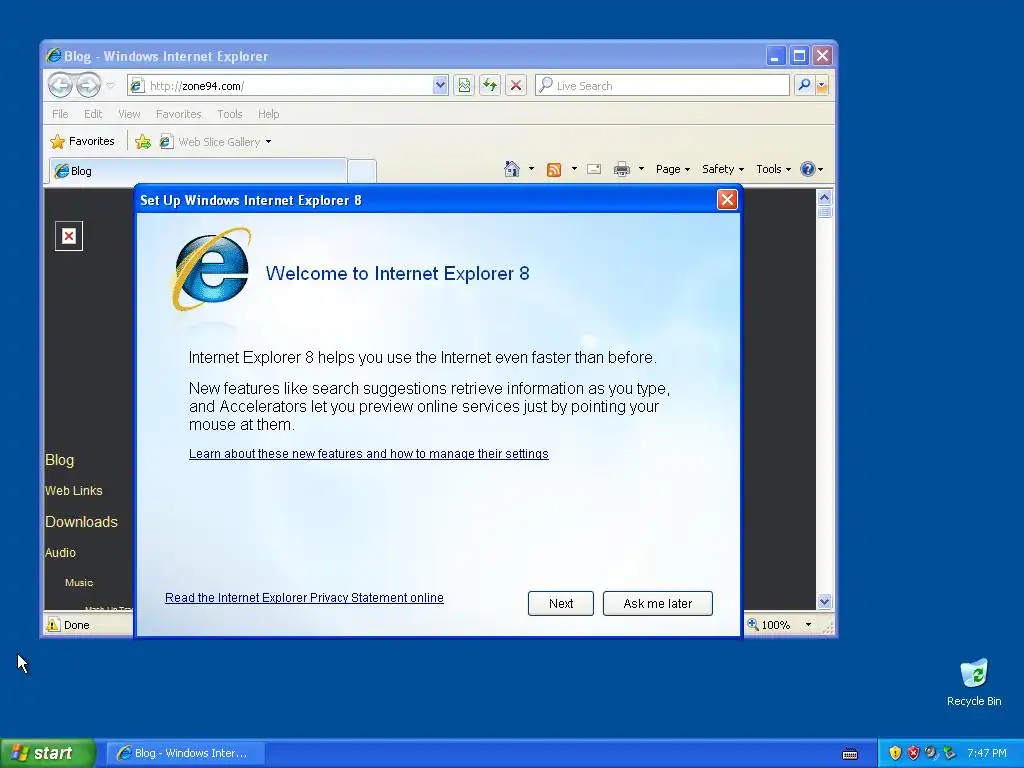The width and height of the screenshot is (1024, 768).
Task: Click into the Live Search box
Action: pyautogui.click(x=662, y=86)
